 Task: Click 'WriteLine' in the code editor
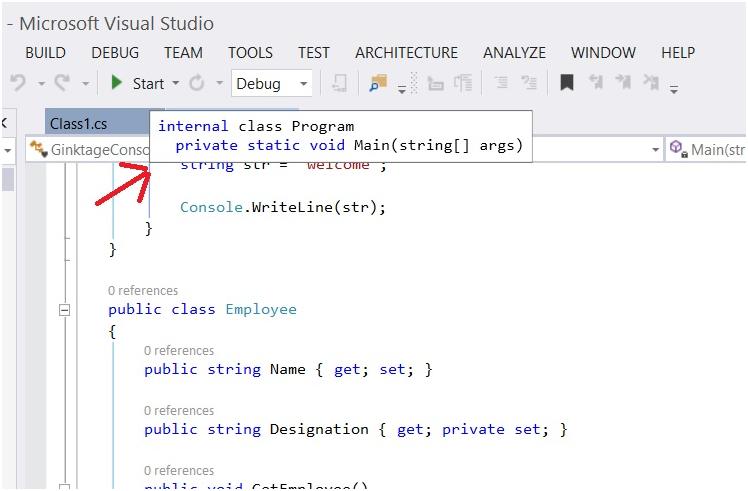click(292, 207)
